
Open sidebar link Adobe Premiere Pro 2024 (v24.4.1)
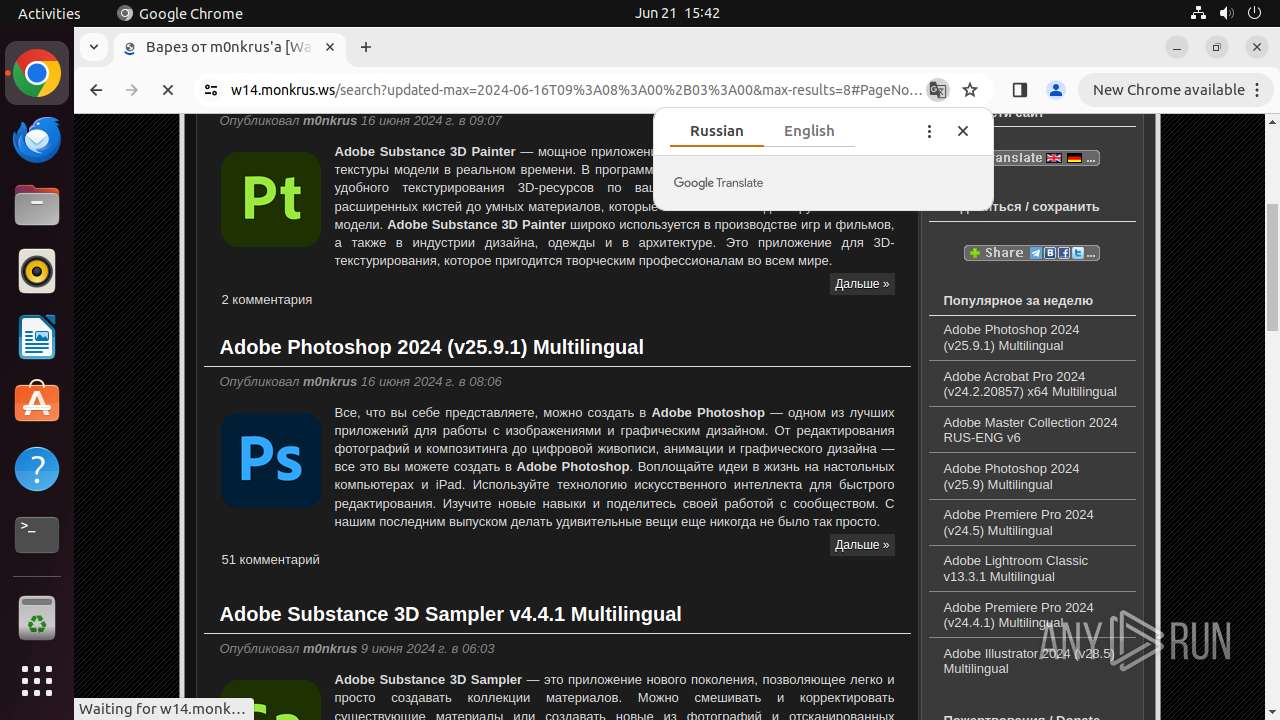1018,615
